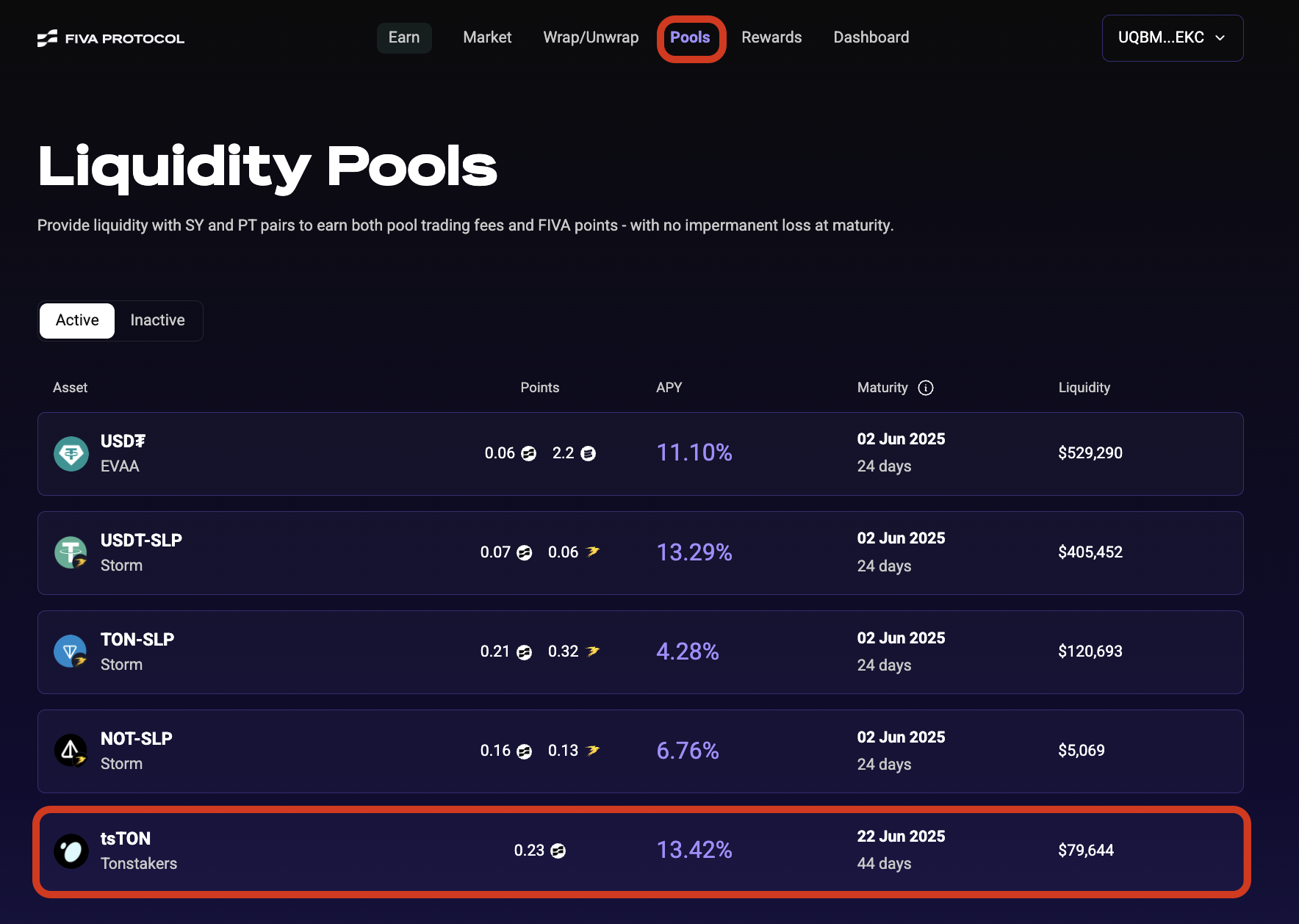
Task: Navigate to the Rewards tab
Action: click(771, 37)
